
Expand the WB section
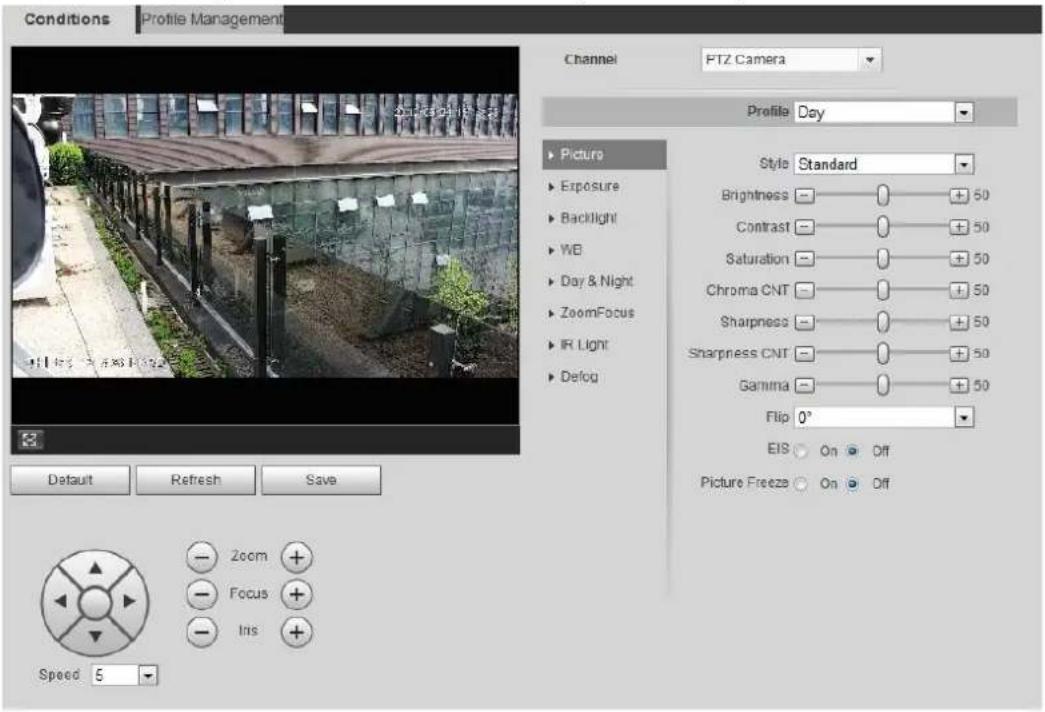click(571, 250)
